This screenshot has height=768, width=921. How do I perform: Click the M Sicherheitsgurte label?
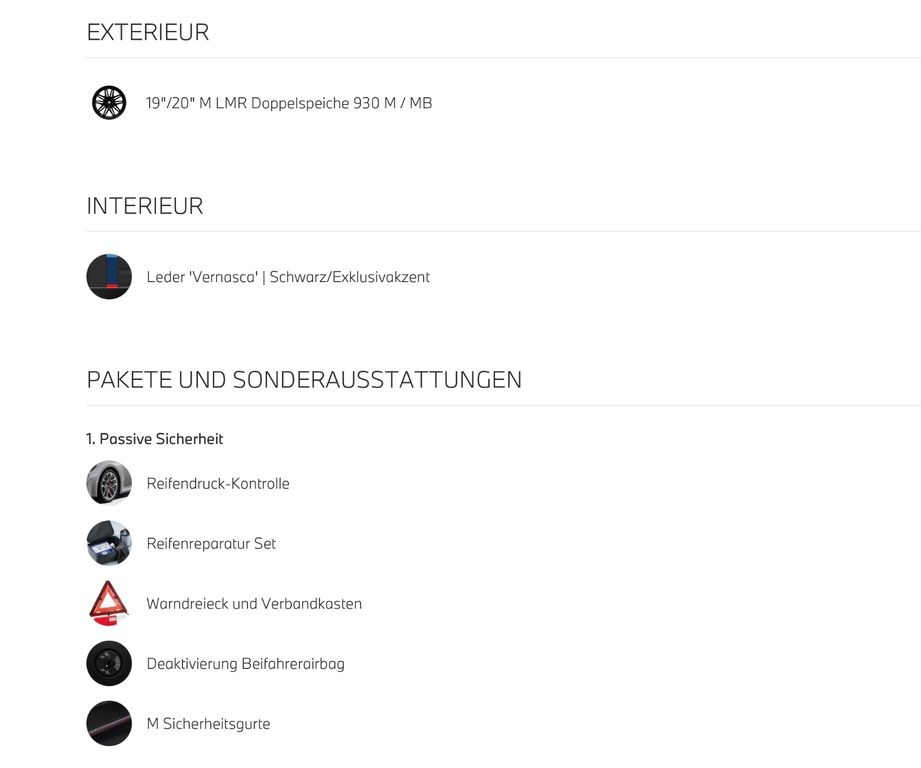point(209,724)
